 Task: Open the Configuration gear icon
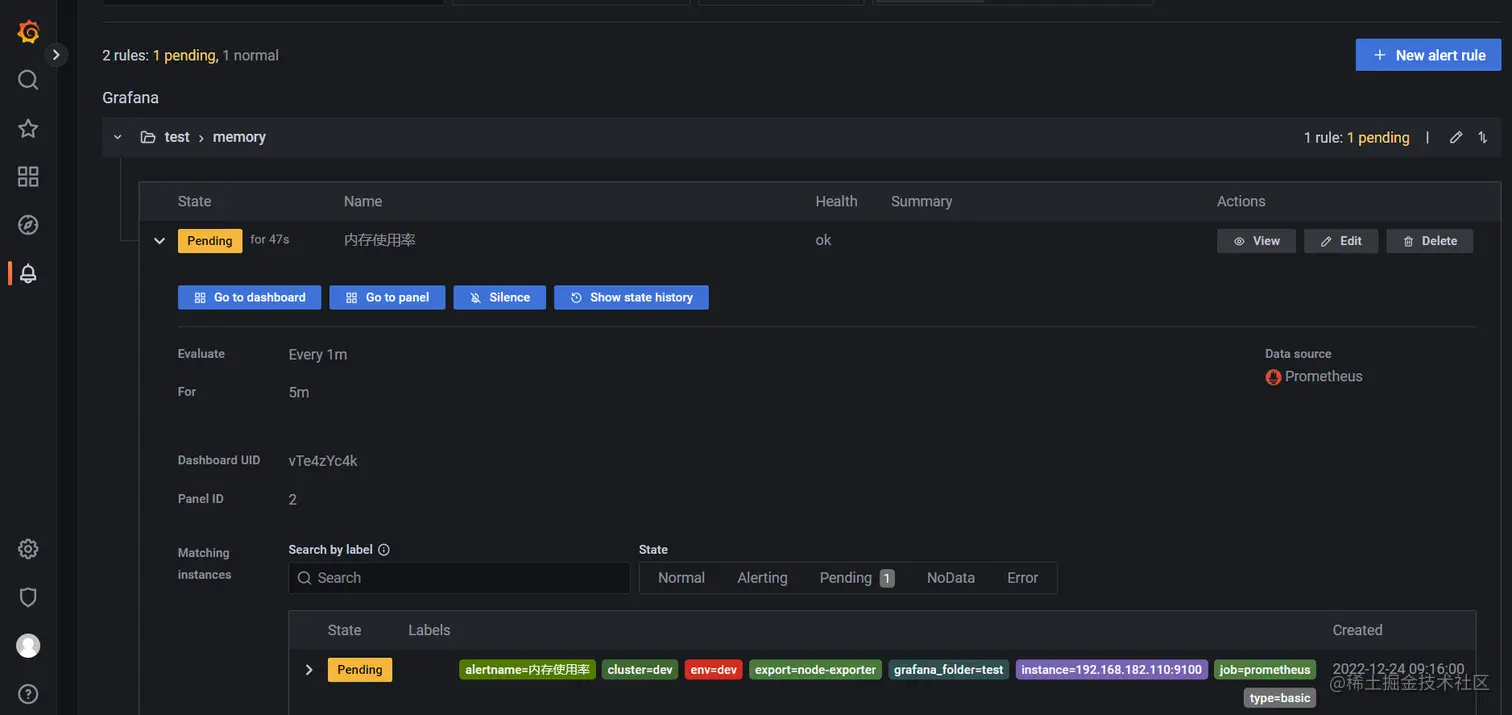pyautogui.click(x=27, y=548)
